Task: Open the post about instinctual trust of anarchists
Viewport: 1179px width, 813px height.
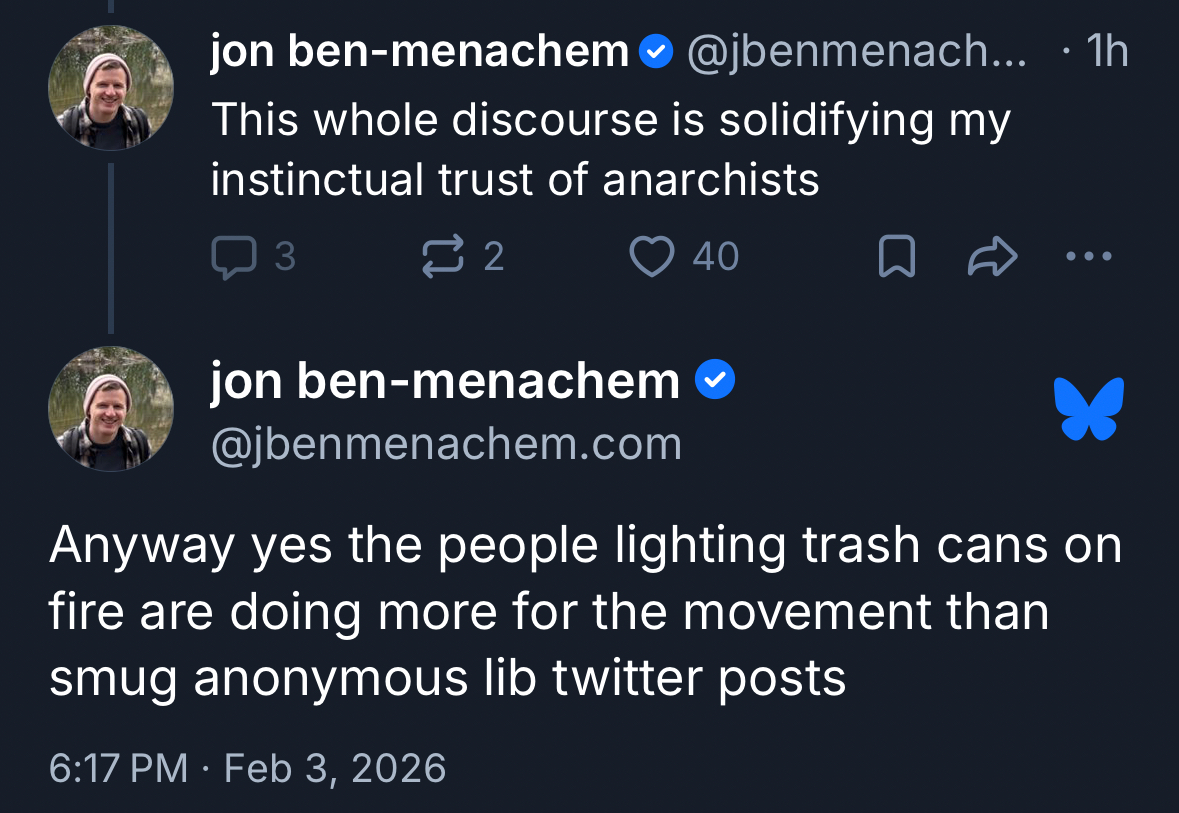Action: [610, 150]
